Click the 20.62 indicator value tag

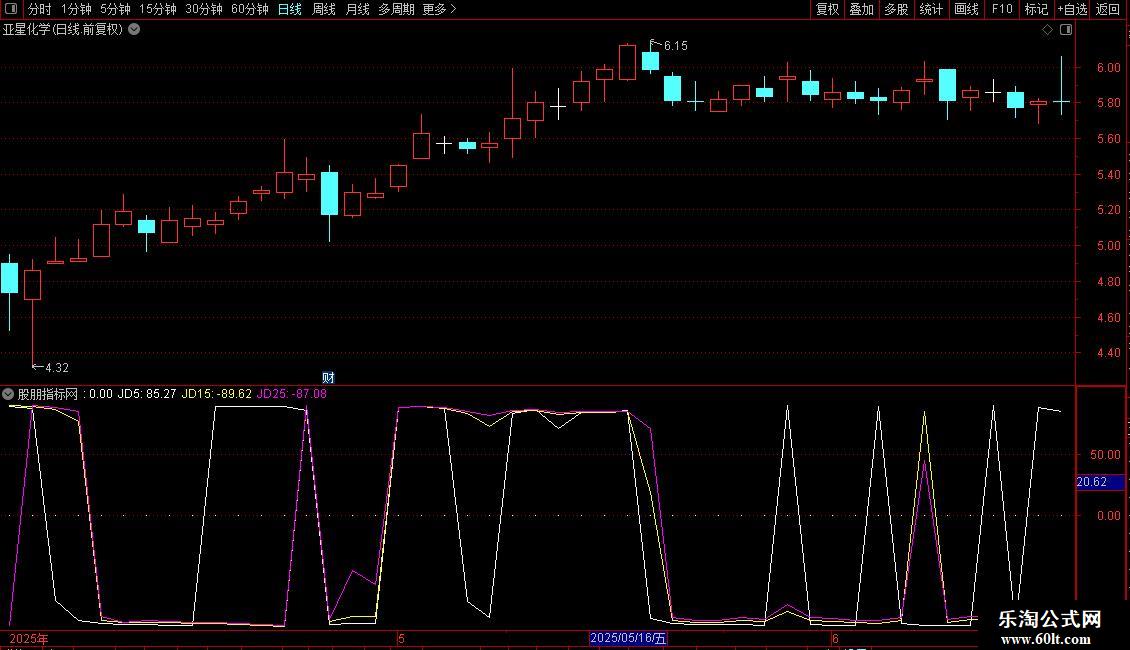1100,482
